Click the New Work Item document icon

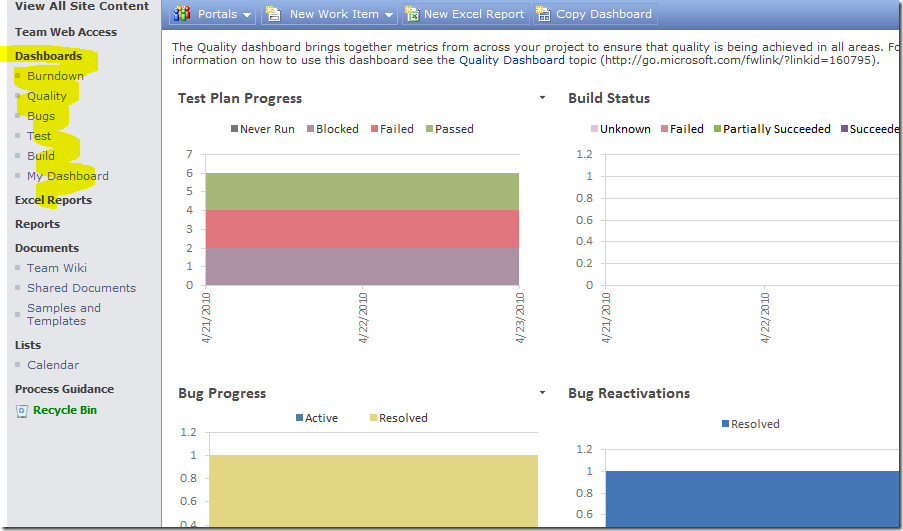[x=274, y=14]
